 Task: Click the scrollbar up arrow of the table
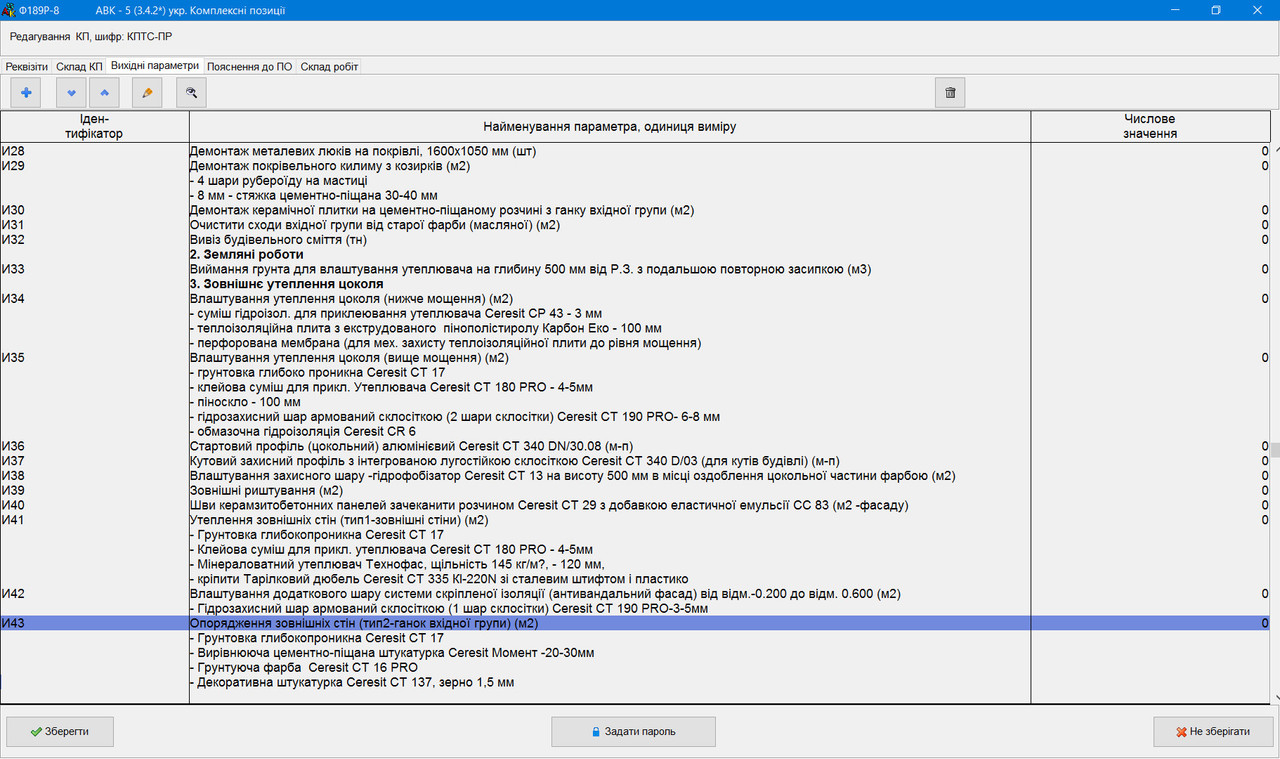coord(1274,151)
